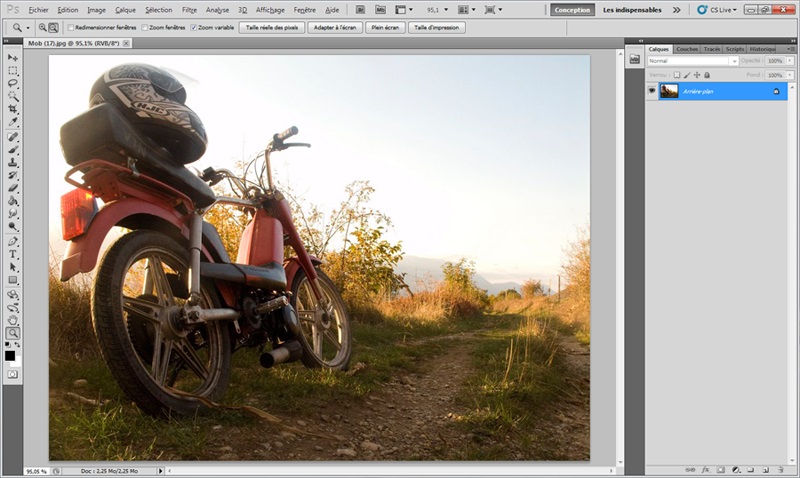Select the Move tool in the toolbox
800x478 pixels.
click(x=13, y=58)
